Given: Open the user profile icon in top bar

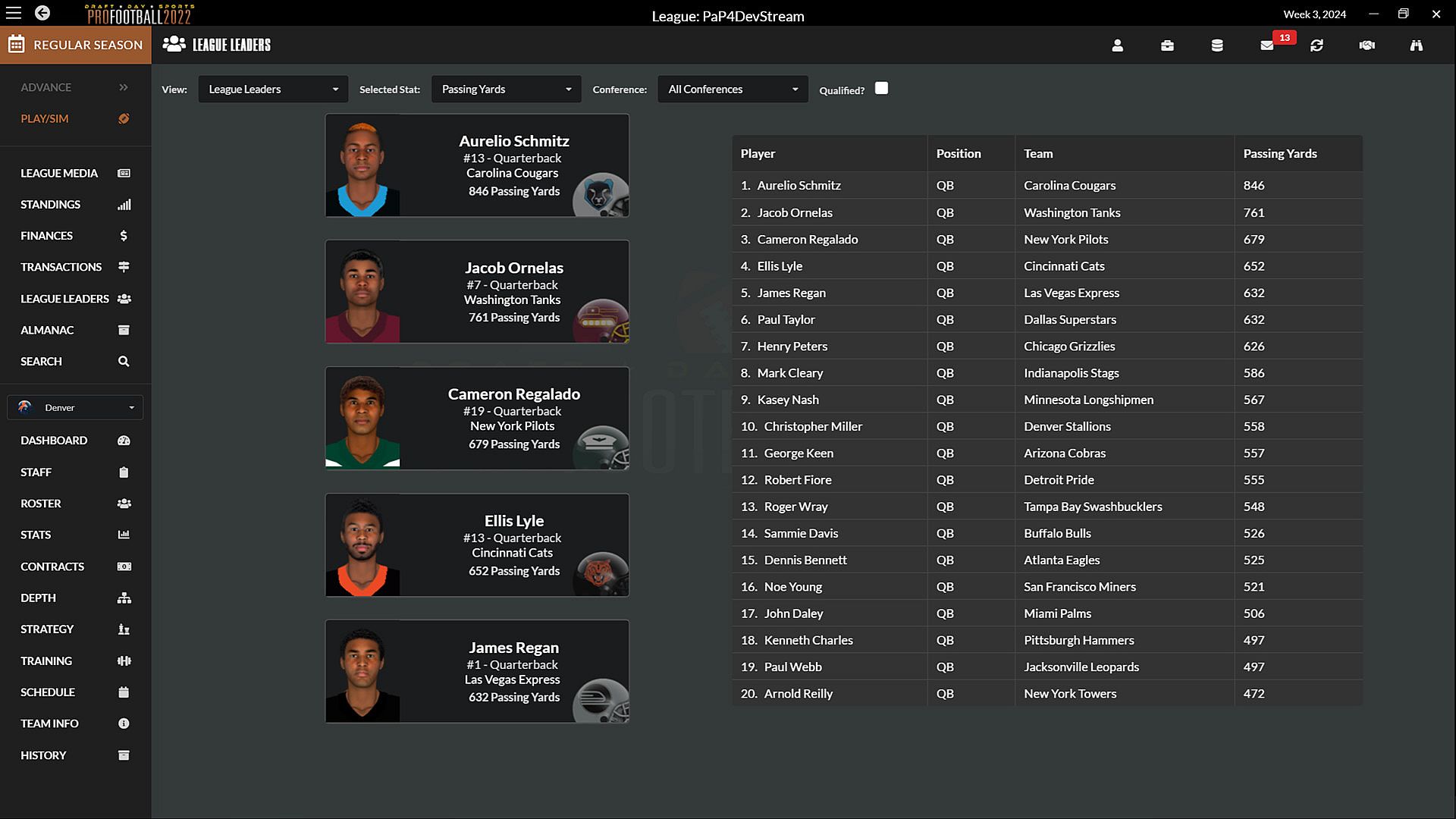Looking at the screenshot, I should (x=1117, y=45).
